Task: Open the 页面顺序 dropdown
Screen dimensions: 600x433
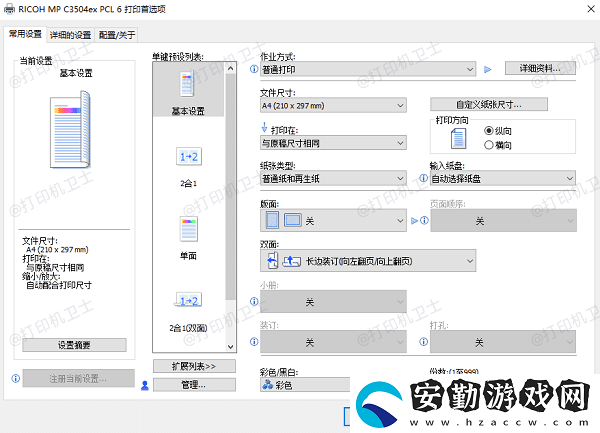Action: [503, 220]
